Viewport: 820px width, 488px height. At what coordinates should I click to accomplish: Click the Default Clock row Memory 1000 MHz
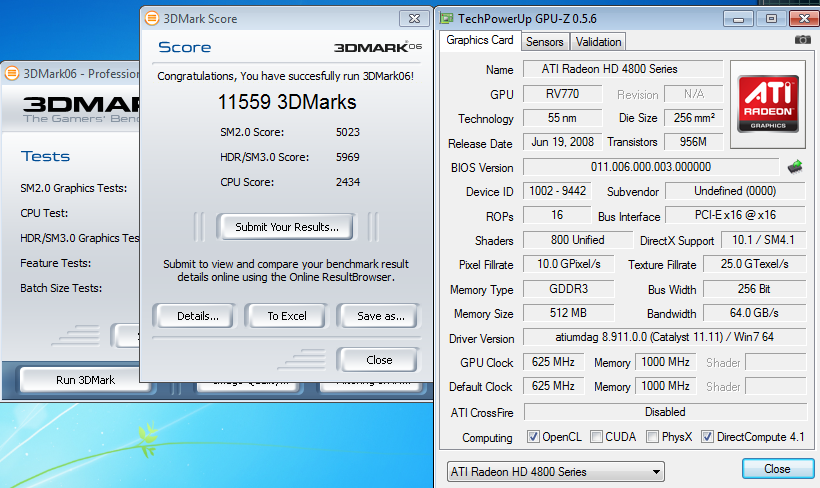pyautogui.click(x=665, y=386)
